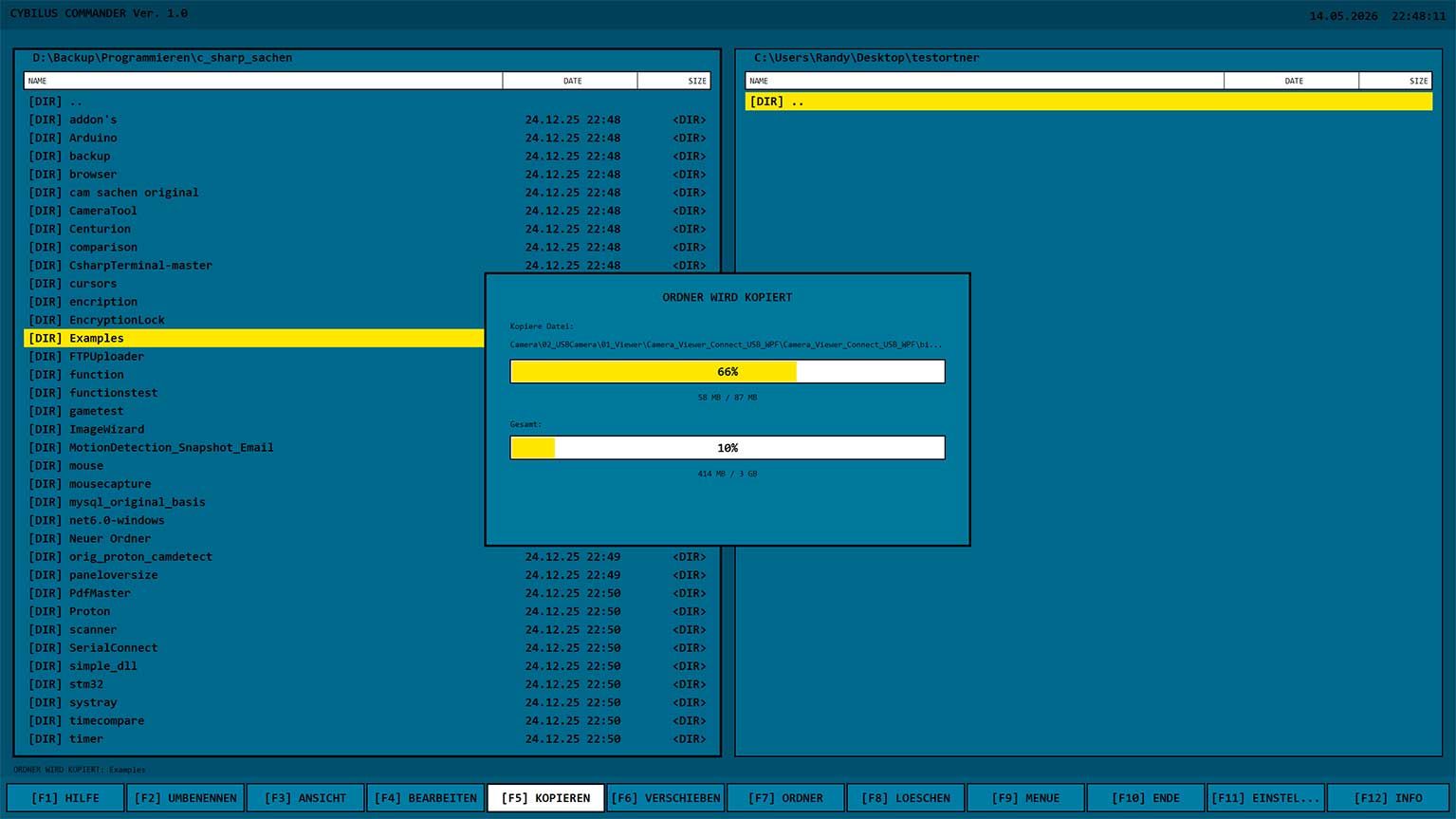The width and height of the screenshot is (1456, 819).
Task: Choose F4 BEARBEITEN to edit
Action: coord(426,798)
